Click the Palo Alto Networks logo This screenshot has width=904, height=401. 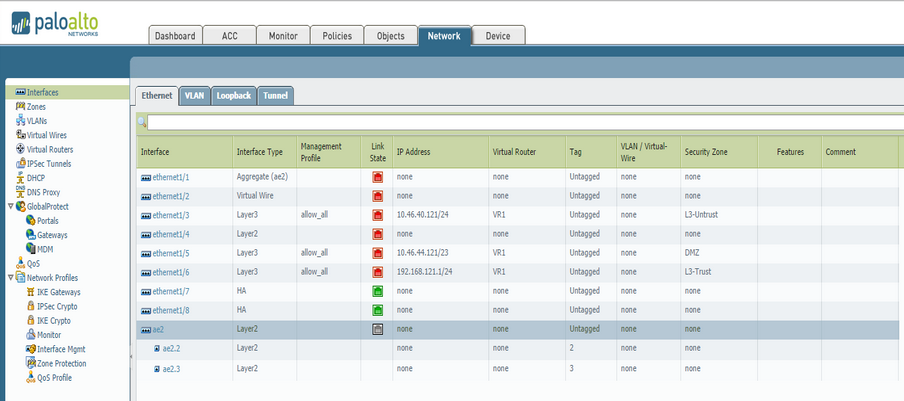pyautogui.click(x=55, y=24)
